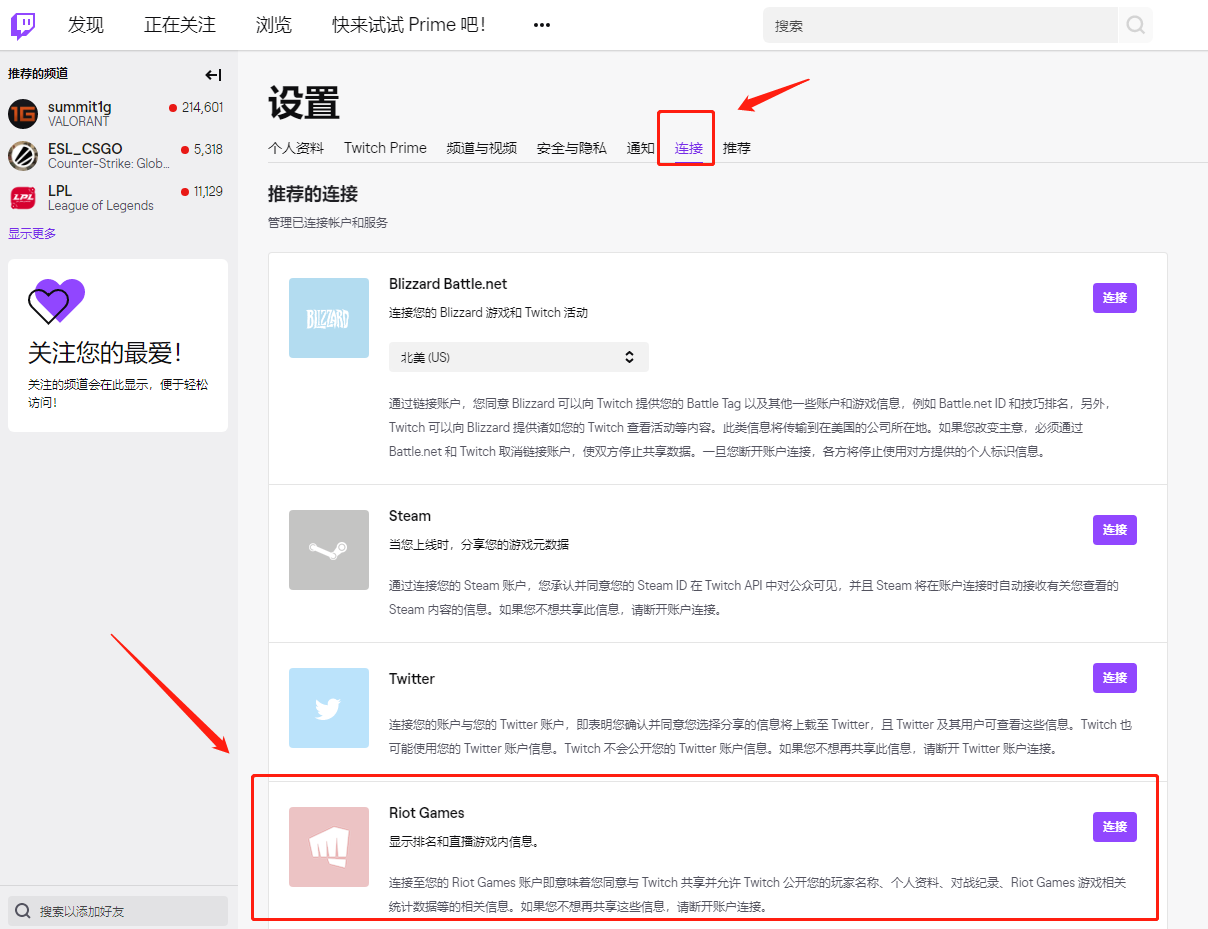Click the Steam logo tile

329,550
